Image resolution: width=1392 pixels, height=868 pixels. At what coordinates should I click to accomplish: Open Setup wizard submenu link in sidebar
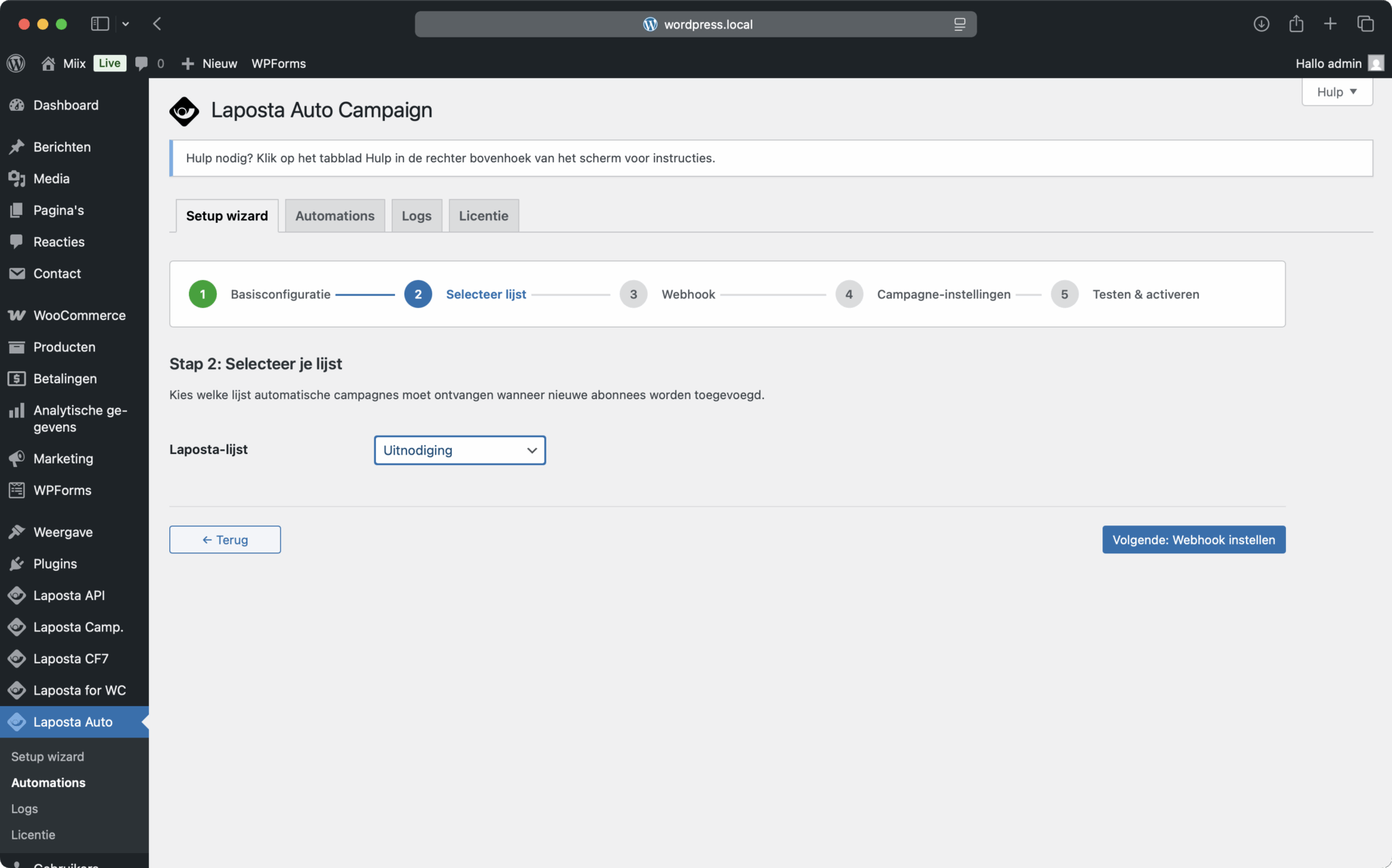click(48, 757)
